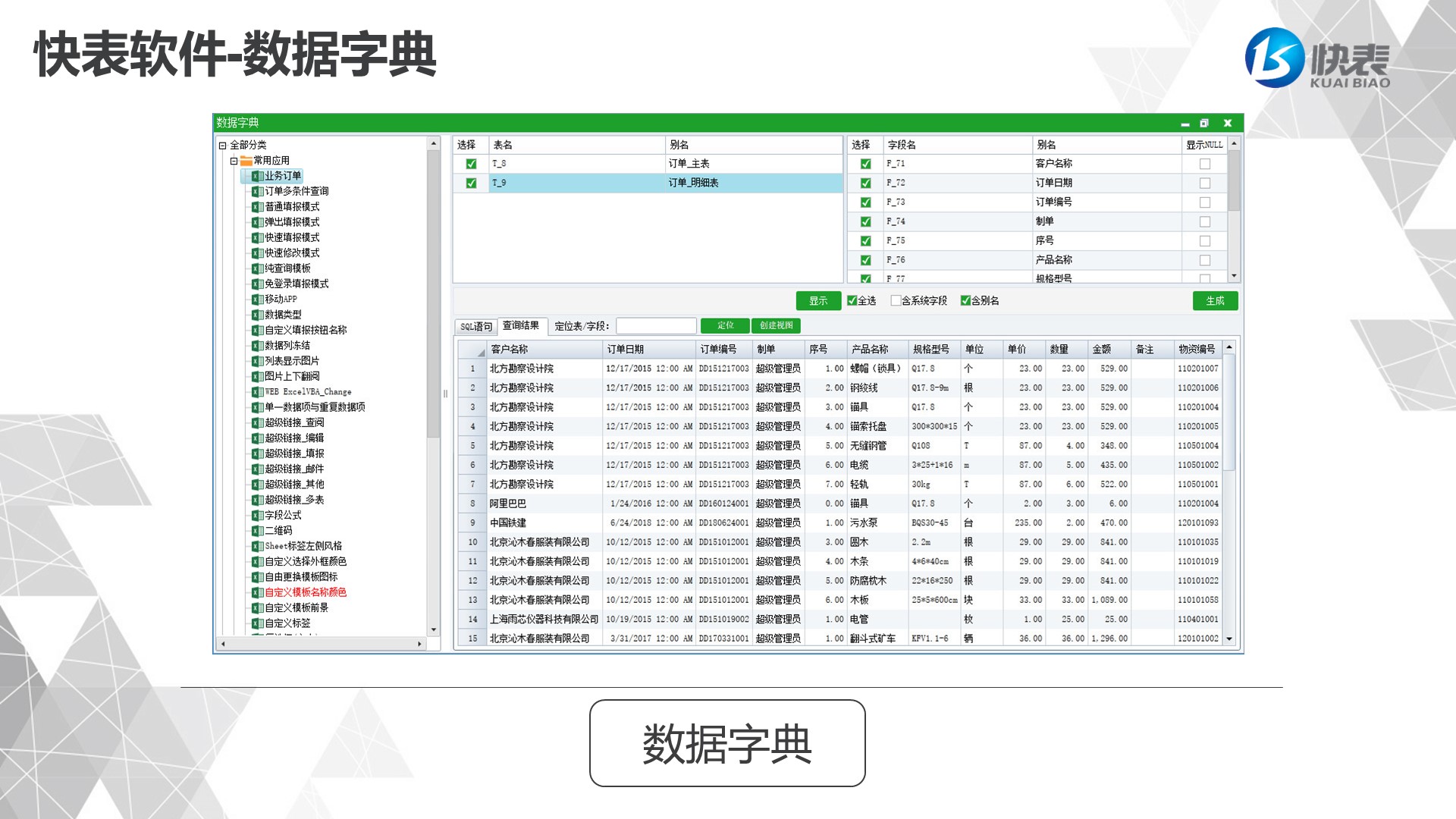Enable 显示NULL for 订单日期
Screen dimensions: 1456x819
pos(1205,183)
